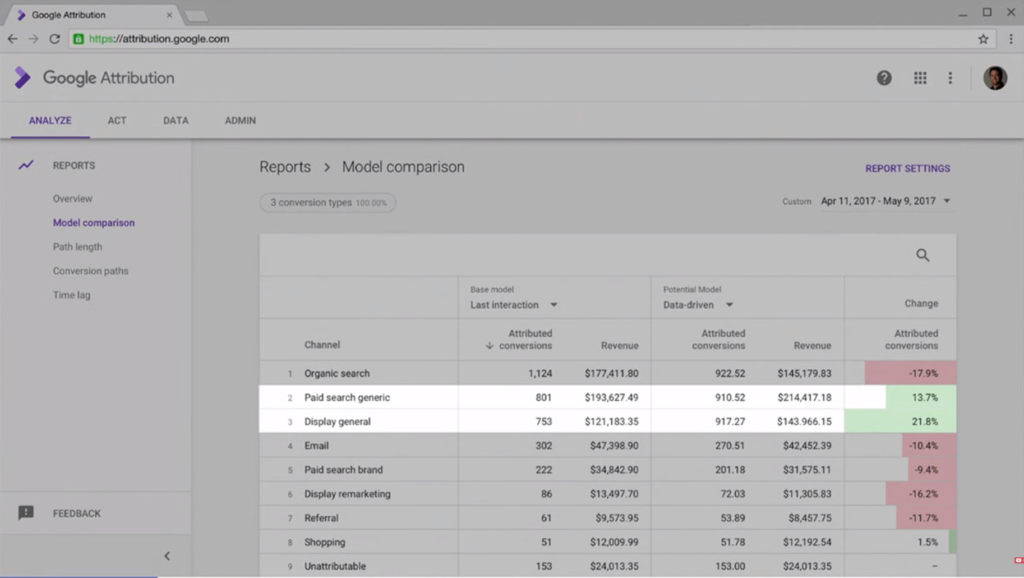
Task: Click the Reports breadcrumb link
Action: (285, 167)
